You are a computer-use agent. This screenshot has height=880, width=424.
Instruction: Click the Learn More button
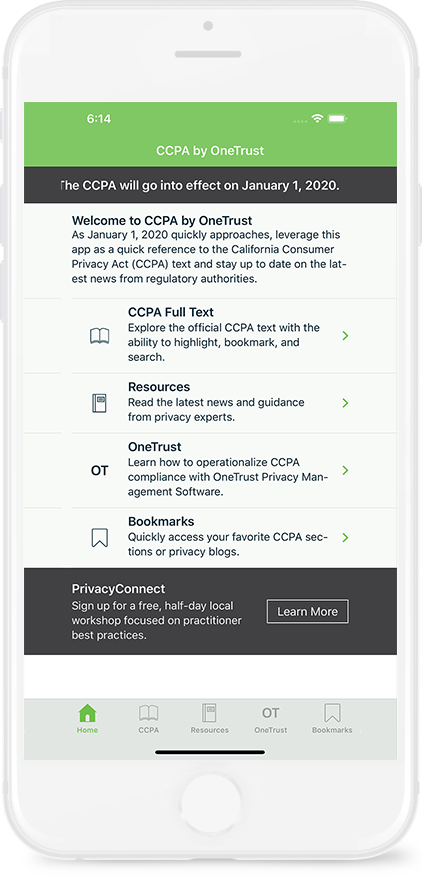[308, 612]
